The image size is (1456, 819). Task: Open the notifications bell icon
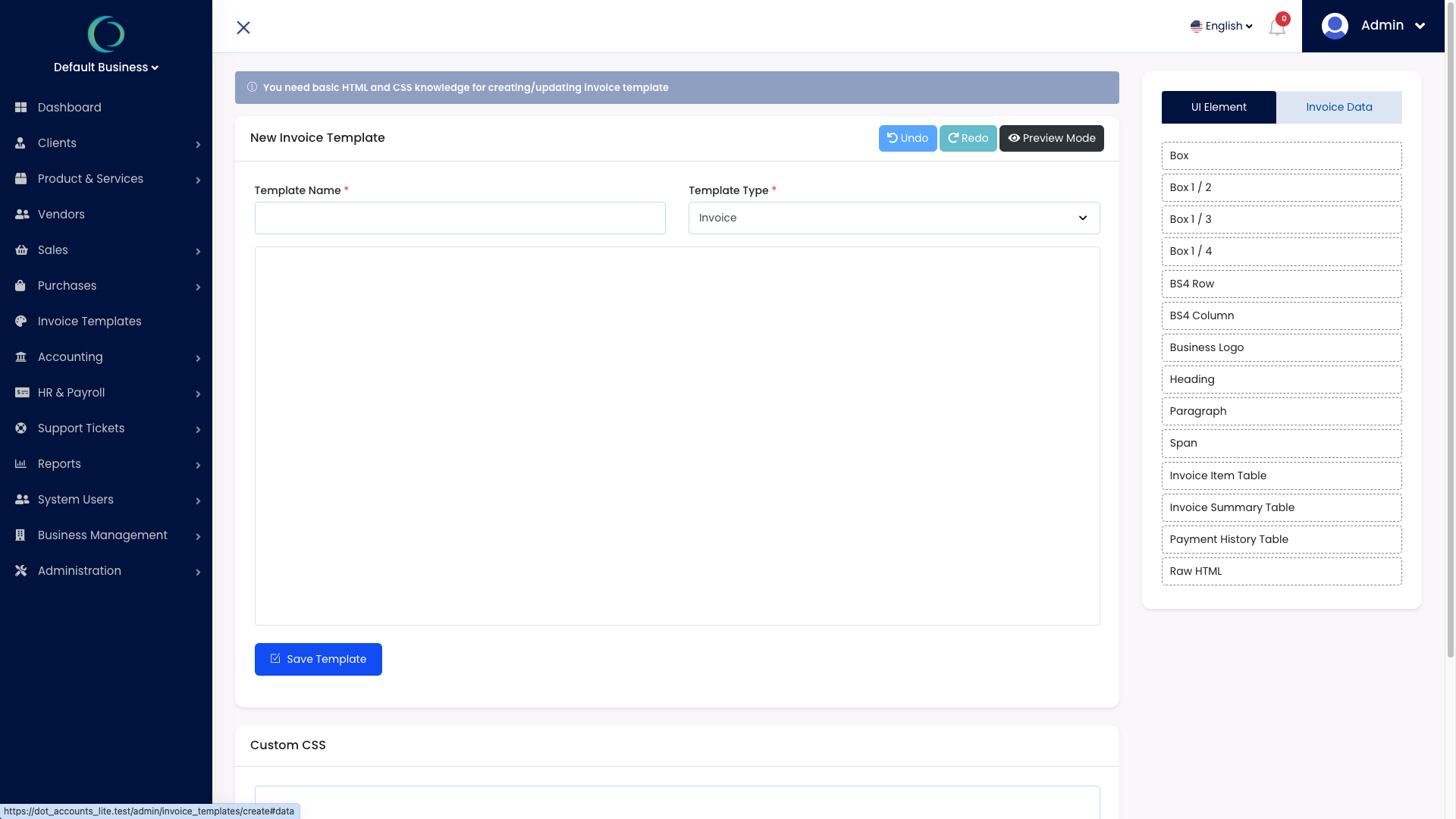point(1277,27)
